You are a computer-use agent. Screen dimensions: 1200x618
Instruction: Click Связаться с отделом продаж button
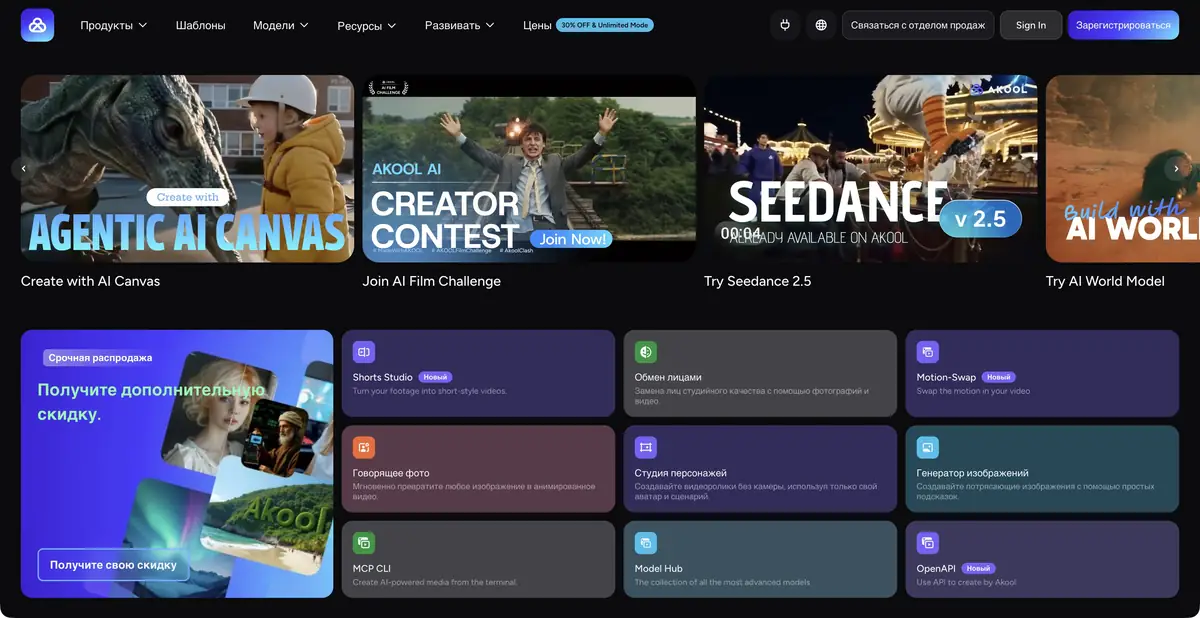click(918, 25)
